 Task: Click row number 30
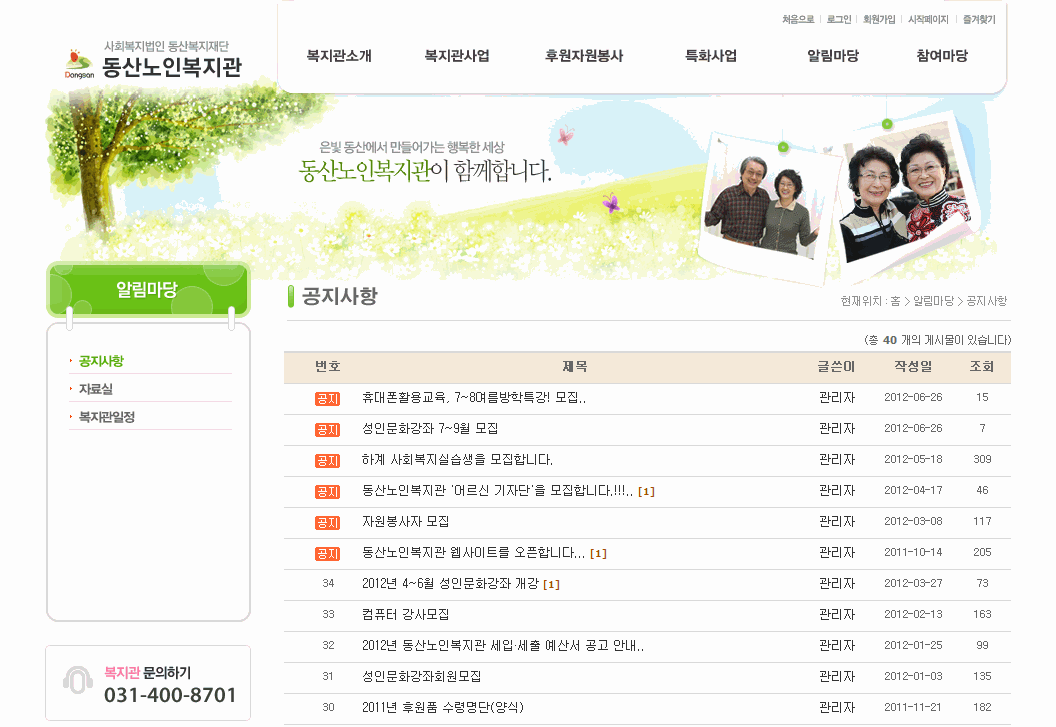[x=328, y=707]
